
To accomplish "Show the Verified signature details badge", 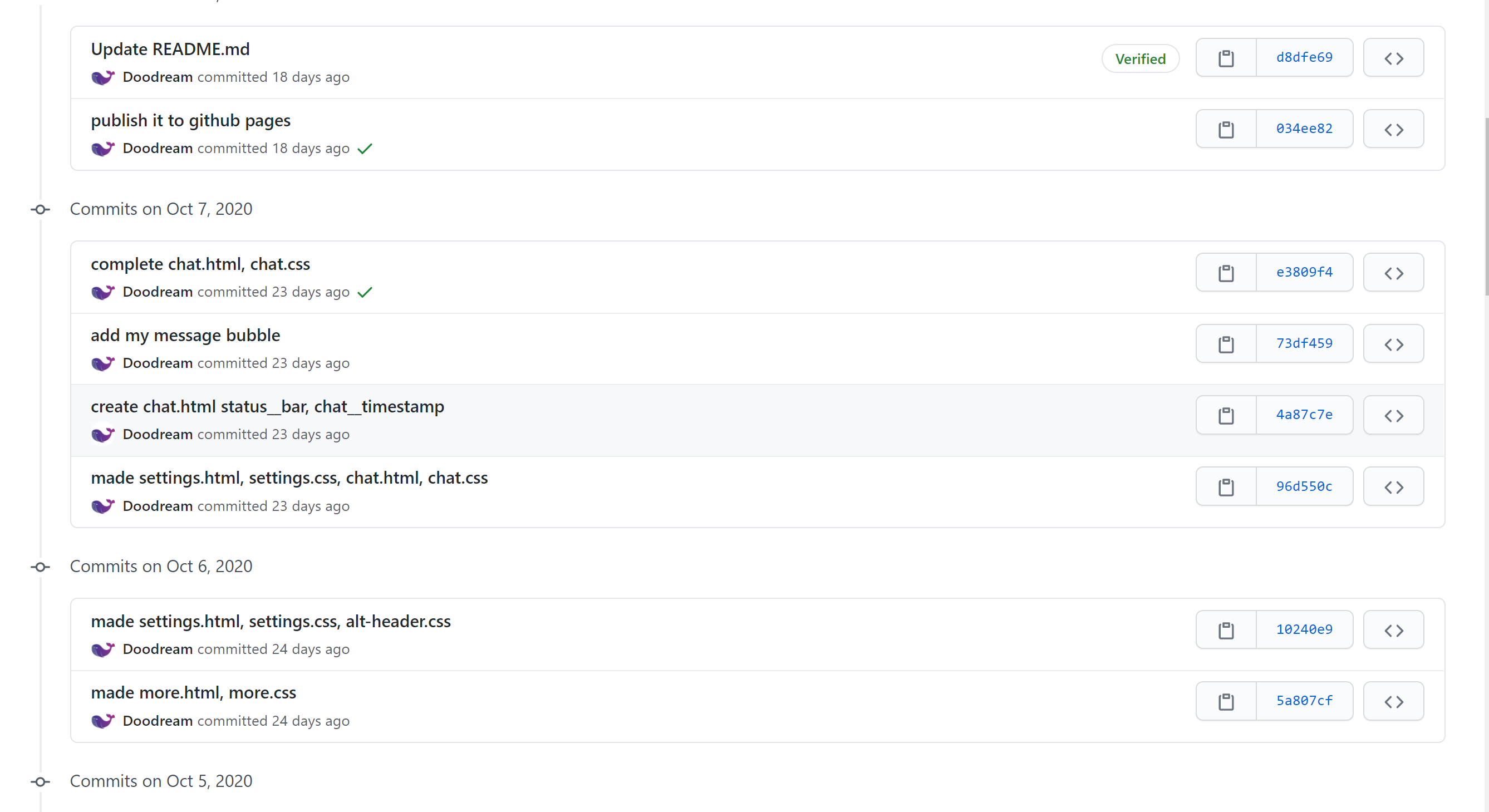I will [1140, 58].
